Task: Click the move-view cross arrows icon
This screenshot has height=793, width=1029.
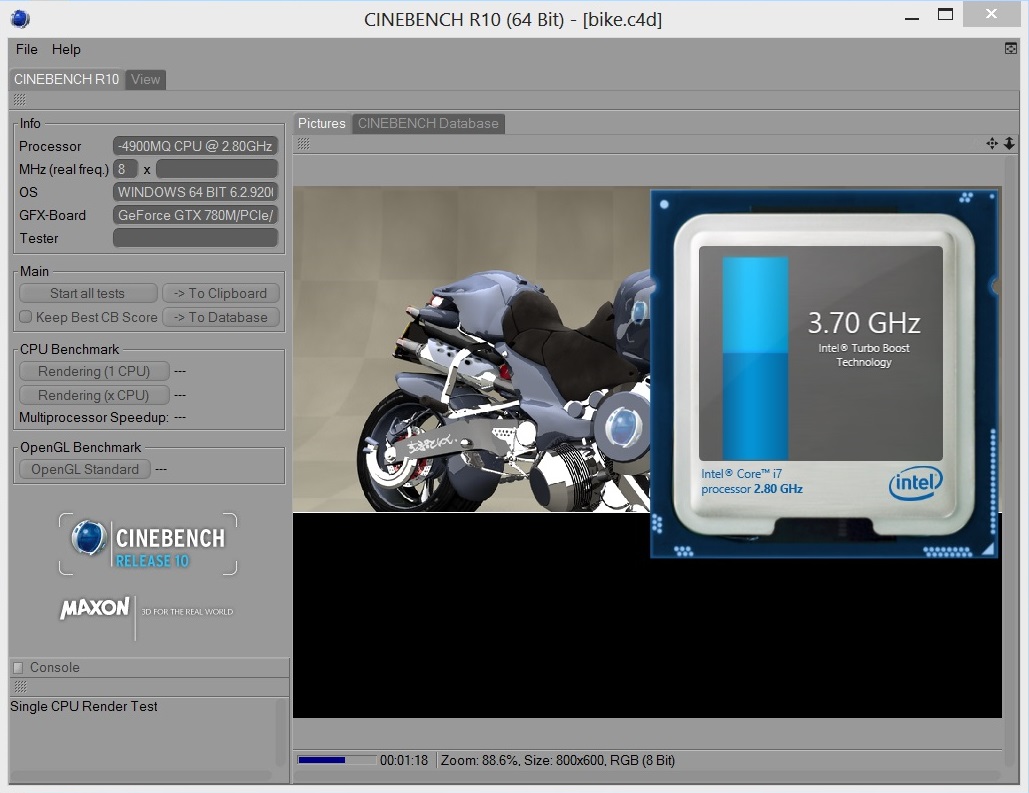Action: pos(992,143)
